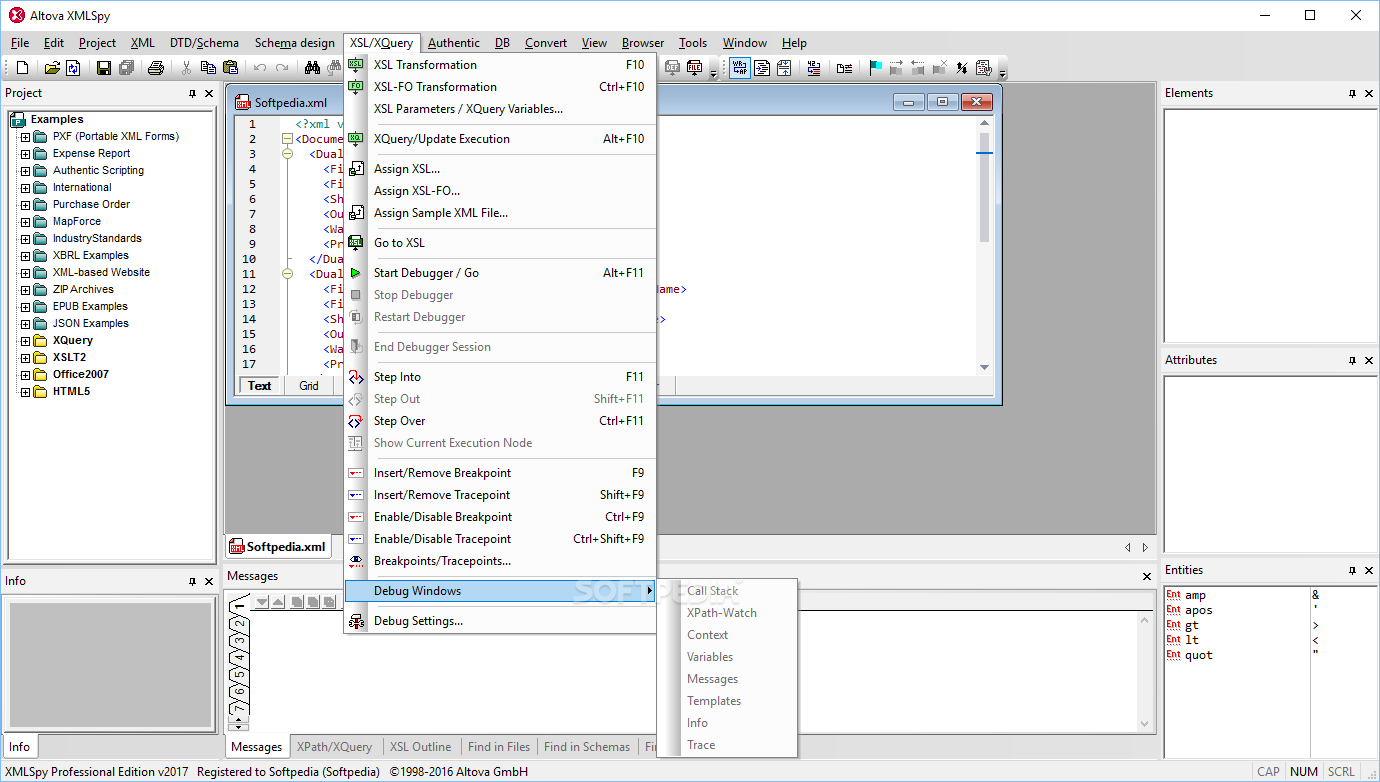
Task: Click the Debug Settings wrench icon
Action: coord(356,621)
